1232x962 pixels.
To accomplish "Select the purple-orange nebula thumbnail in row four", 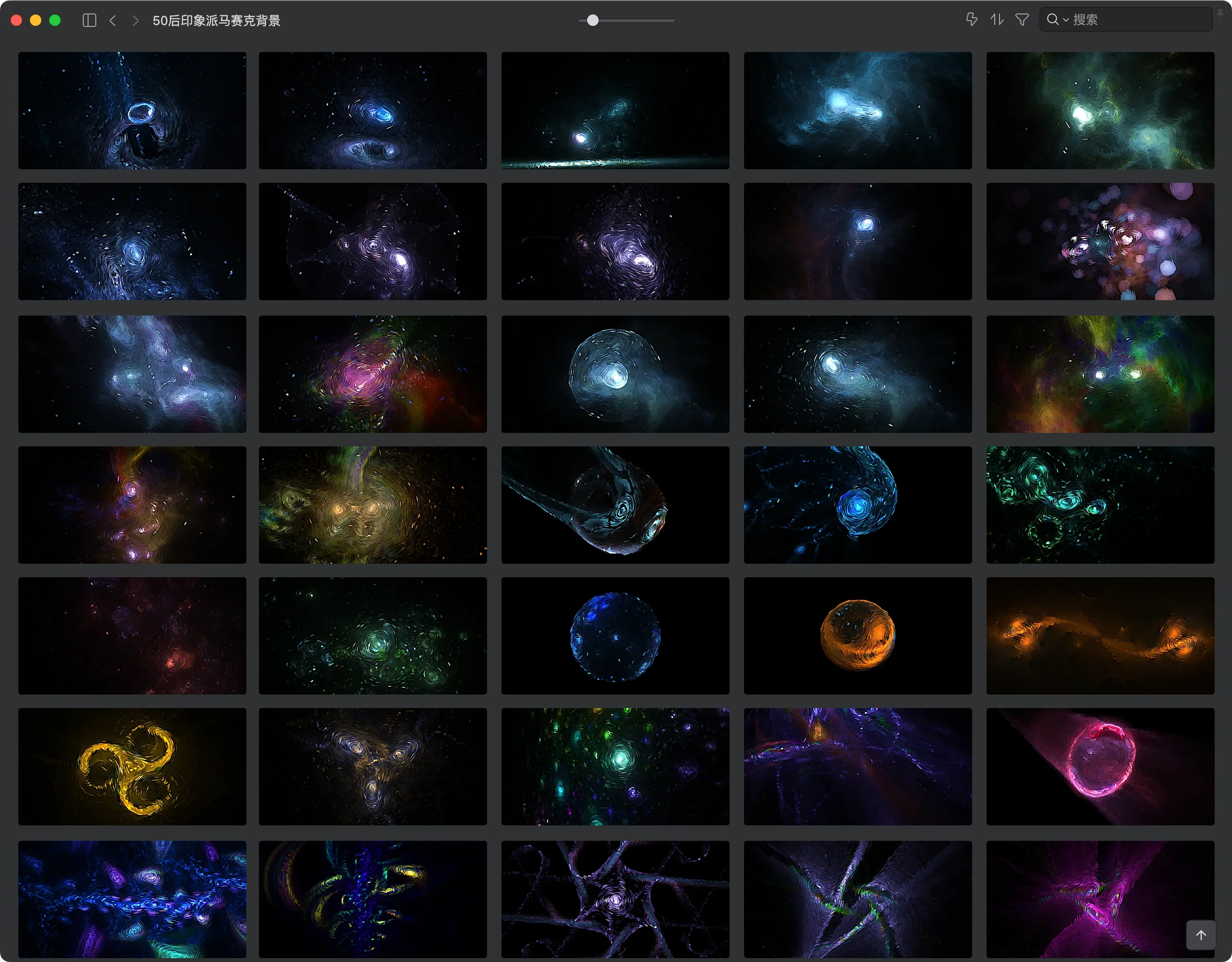I will click(132, 505).
